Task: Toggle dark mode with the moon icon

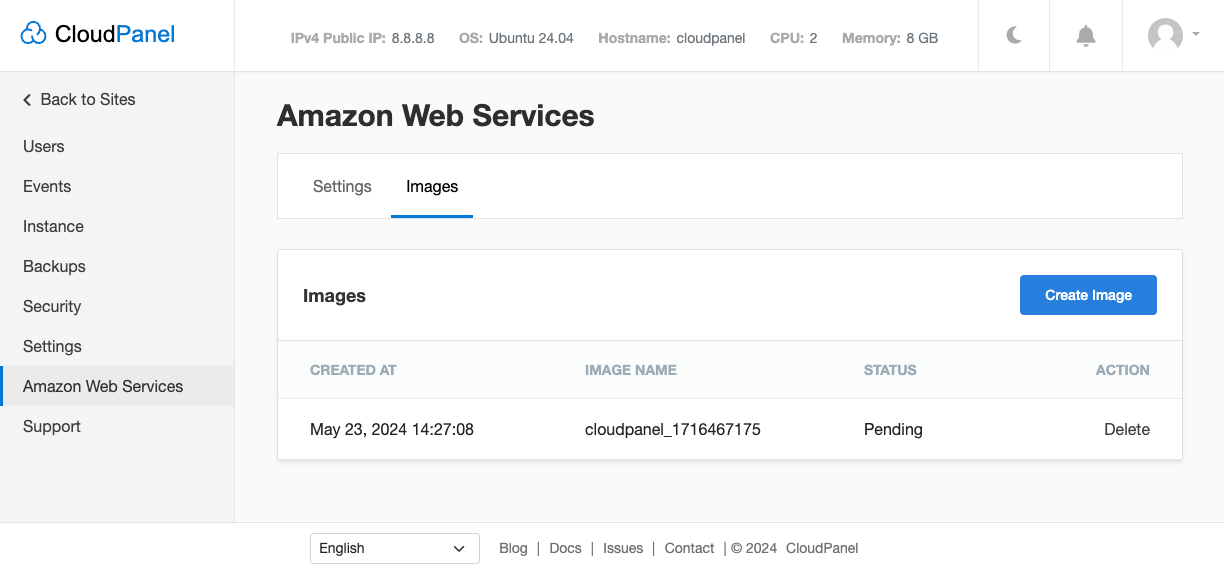Action: click(x=1014, y=36)
